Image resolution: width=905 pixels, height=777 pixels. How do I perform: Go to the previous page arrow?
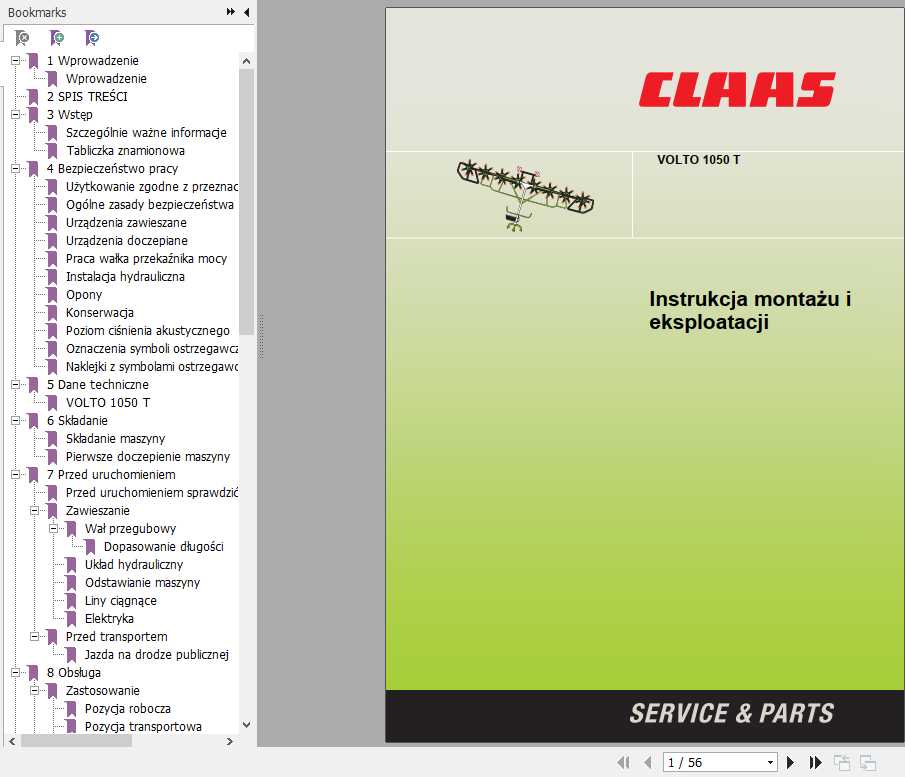(x=648, y=763)
